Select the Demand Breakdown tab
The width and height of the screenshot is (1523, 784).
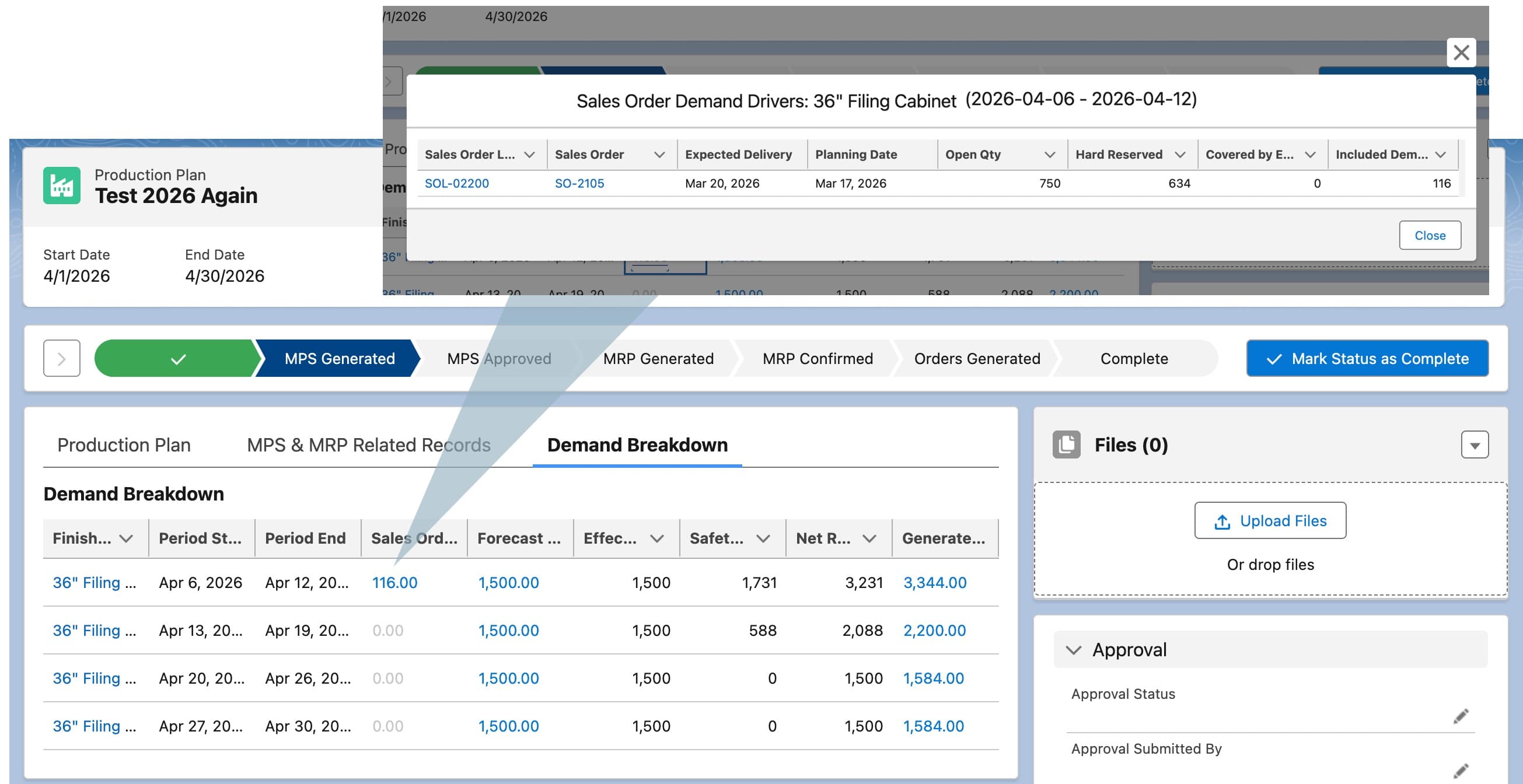637,444
